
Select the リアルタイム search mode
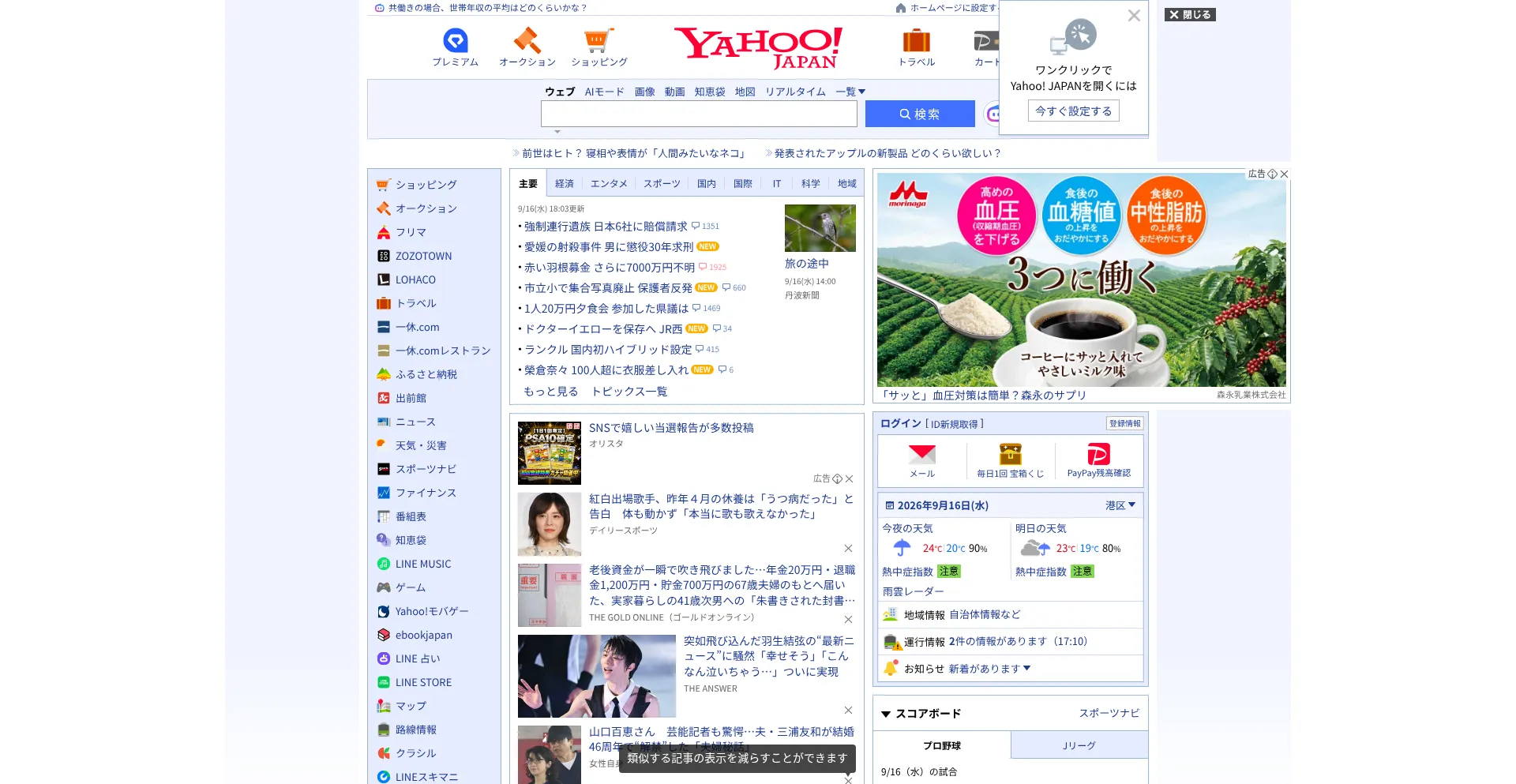(795, 92)
